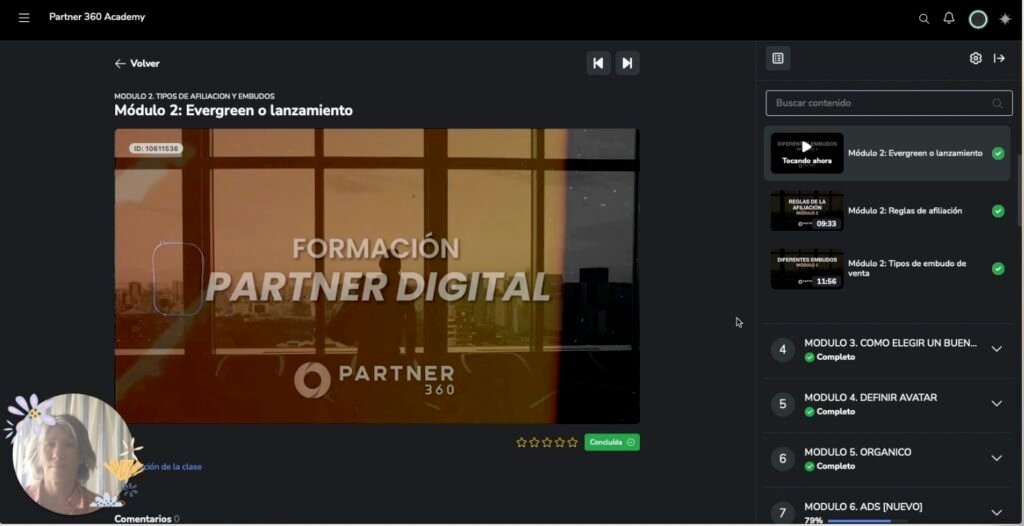
Task: Rate the class three stars
Action: point(547,442)
